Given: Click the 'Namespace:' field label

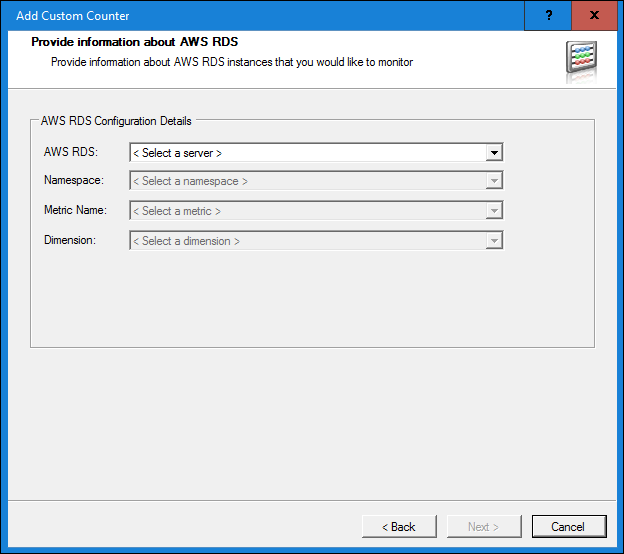Looking at the screenshot, I should [x=74, y=181].
